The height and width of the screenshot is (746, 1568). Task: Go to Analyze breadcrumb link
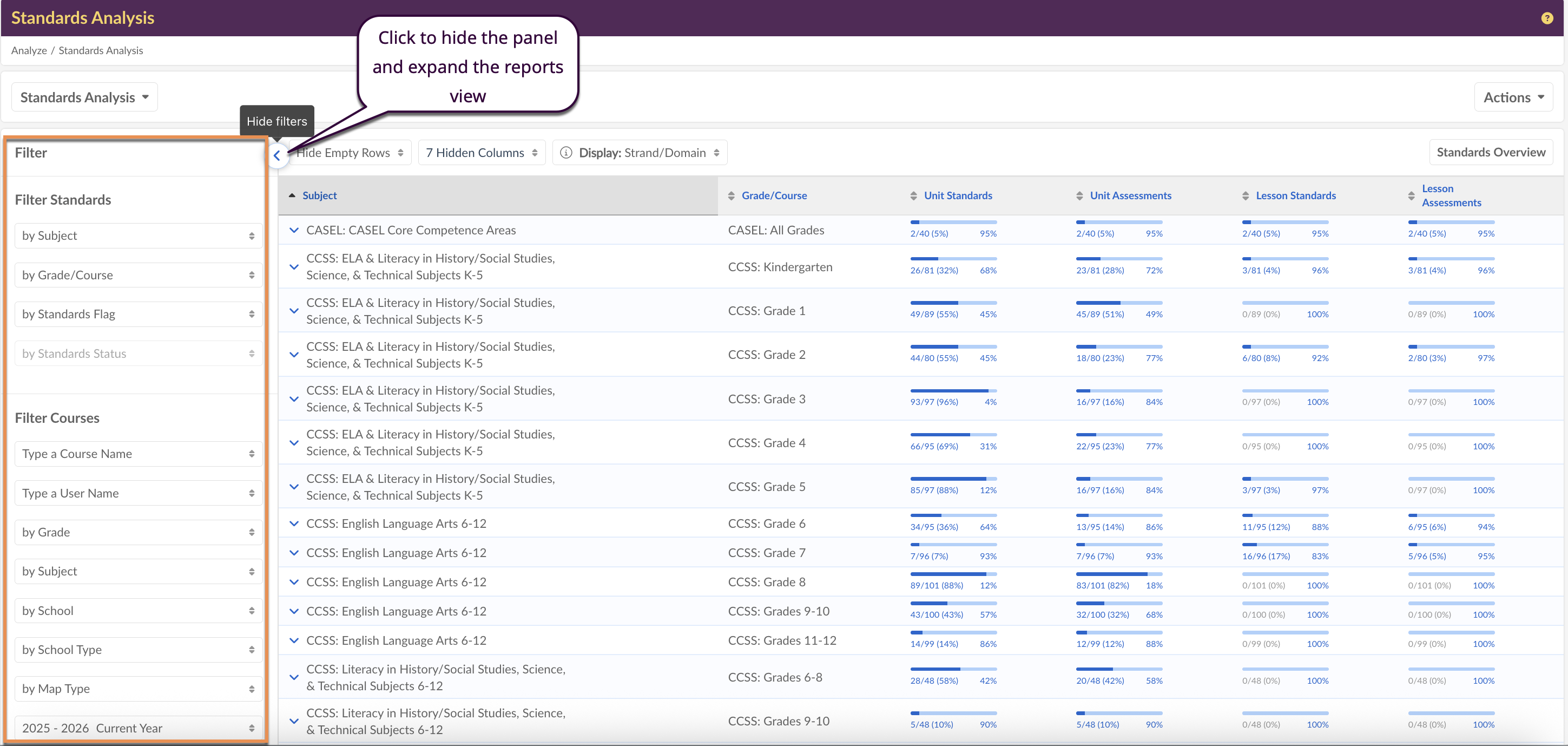click(29, 50)
